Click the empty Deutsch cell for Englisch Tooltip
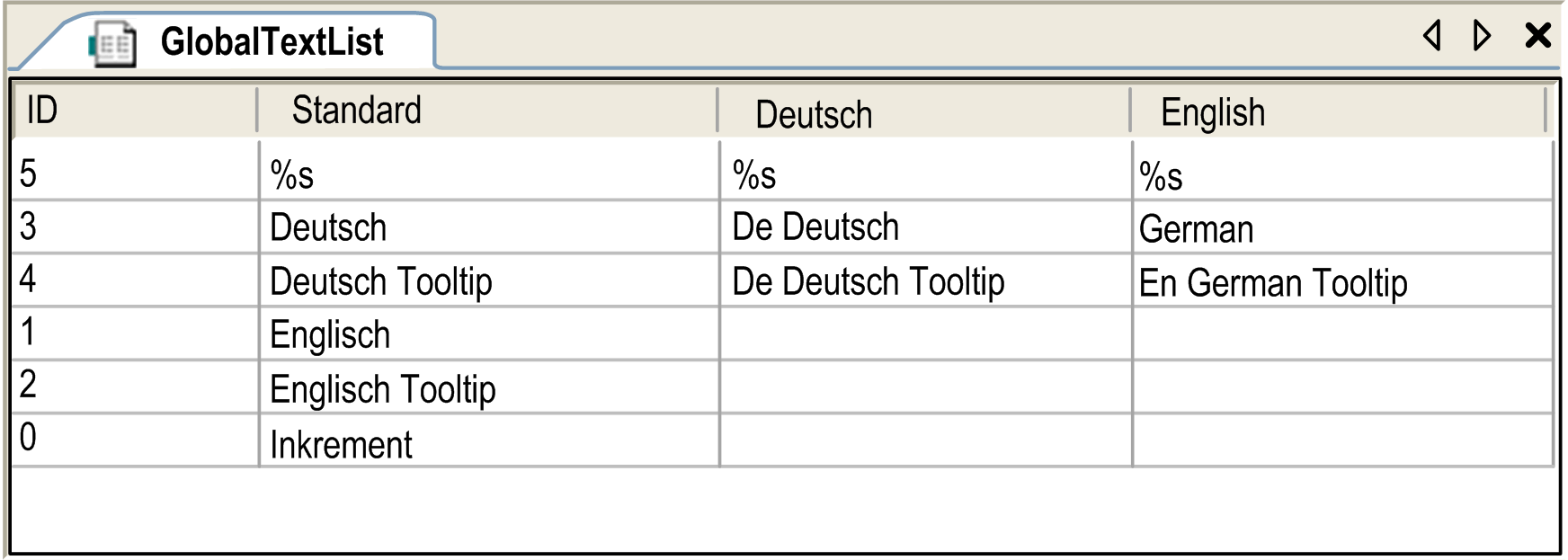Image resolution: width=1568 pixels, height=560 pixels. click(924, 387)
